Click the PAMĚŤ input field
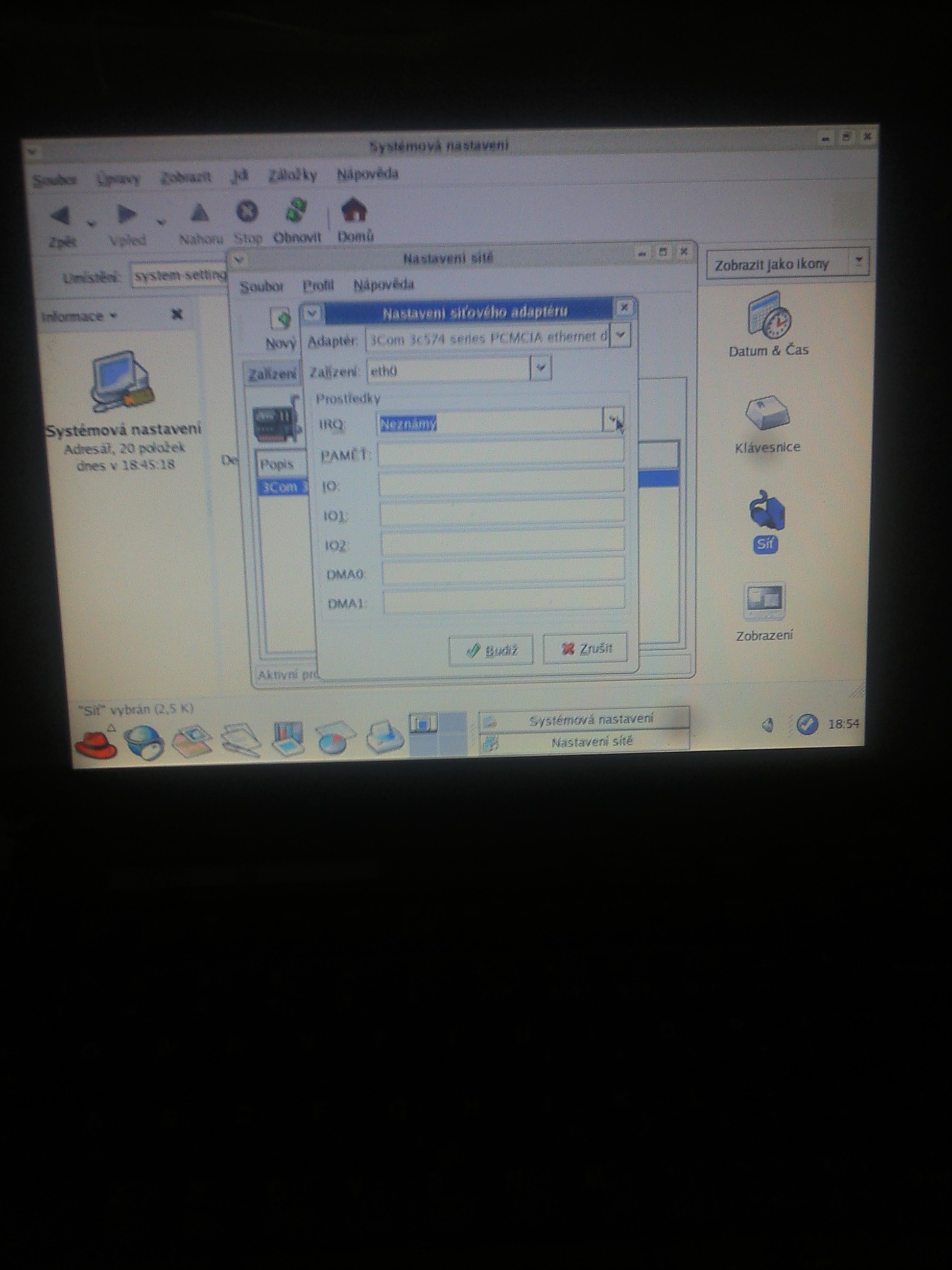Image resolution: width=952 pixels, height=1270 pixels. pyautogui.click(x=500, y=452)
